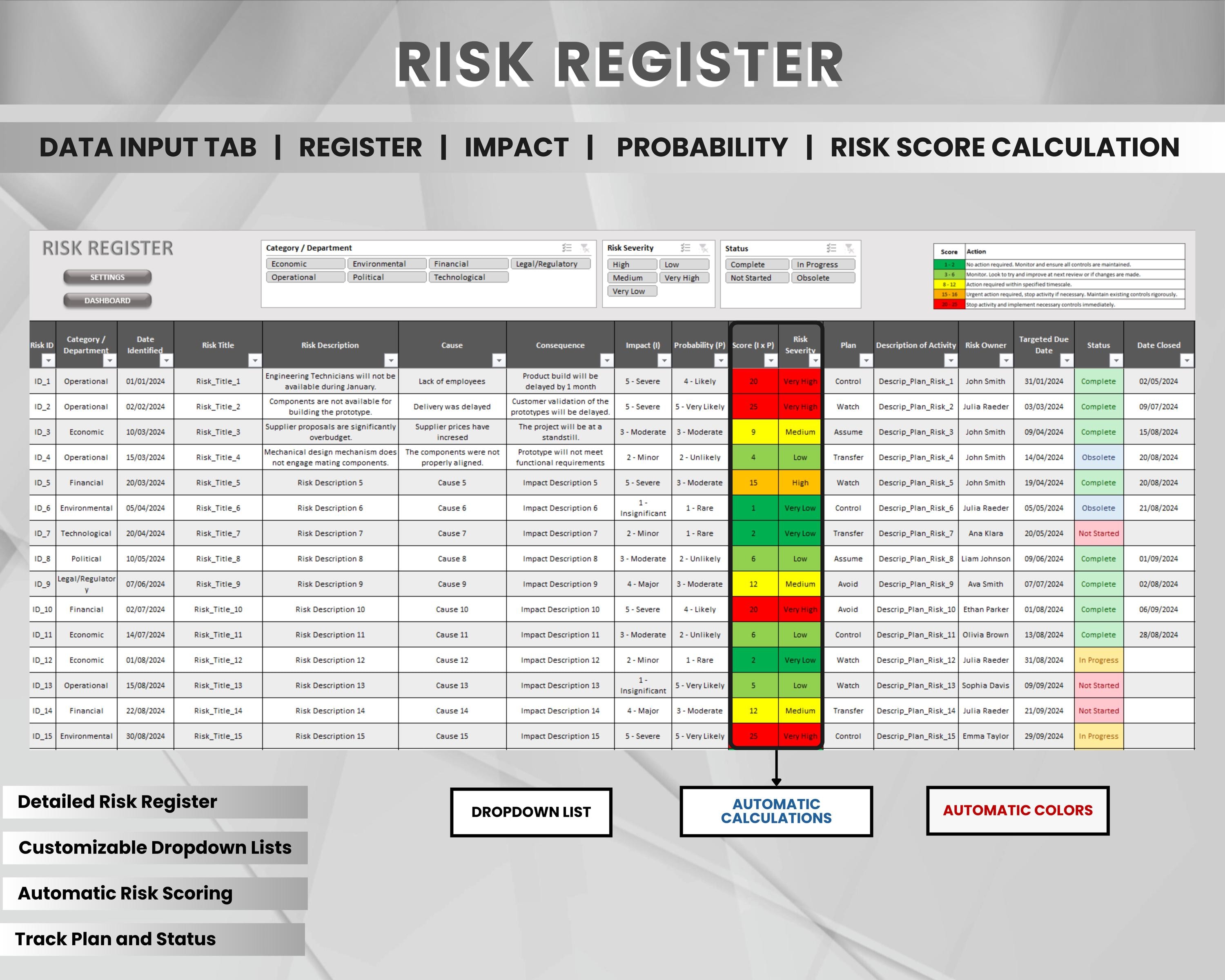Click the SETTINGS button
1225x980 pixels.
[x=107, y=277]
